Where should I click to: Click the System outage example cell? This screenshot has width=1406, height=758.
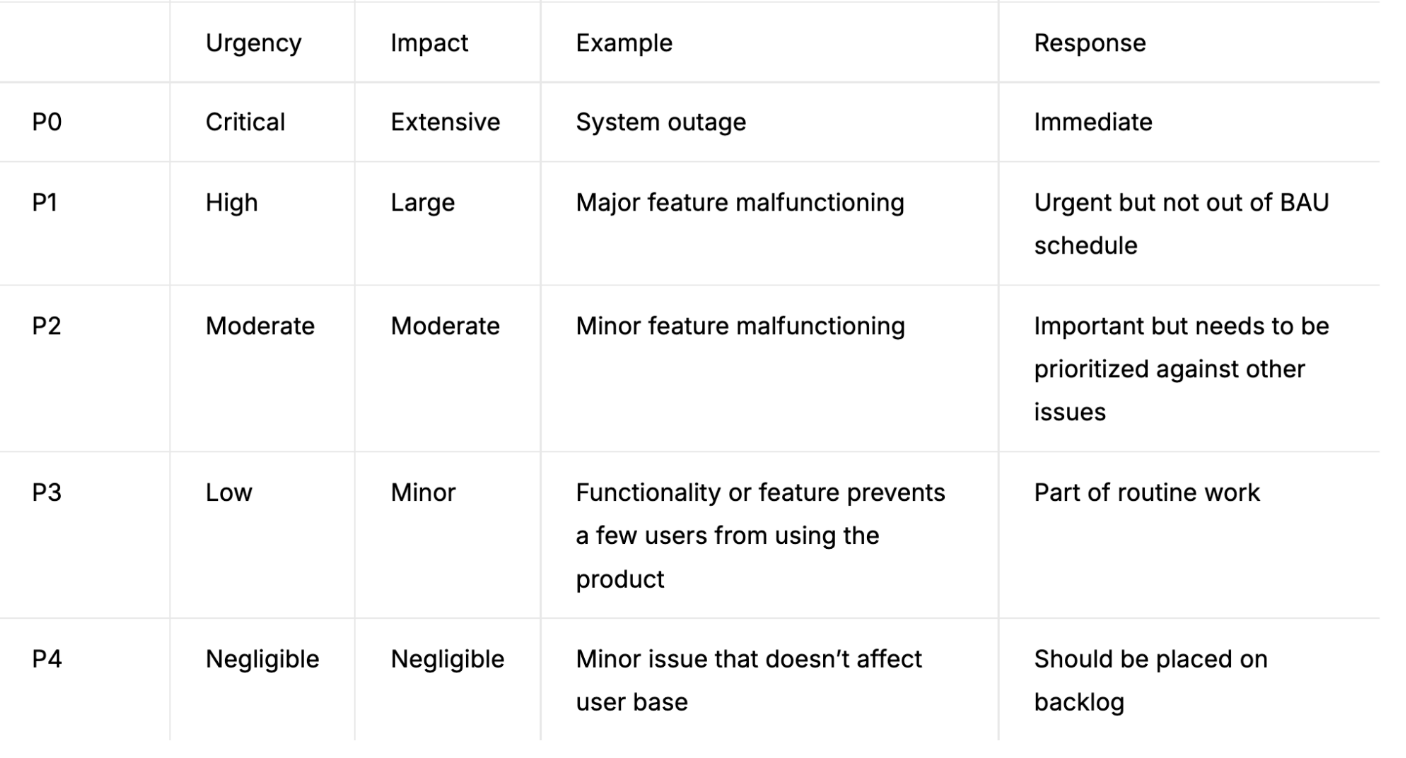coord(660,122)
